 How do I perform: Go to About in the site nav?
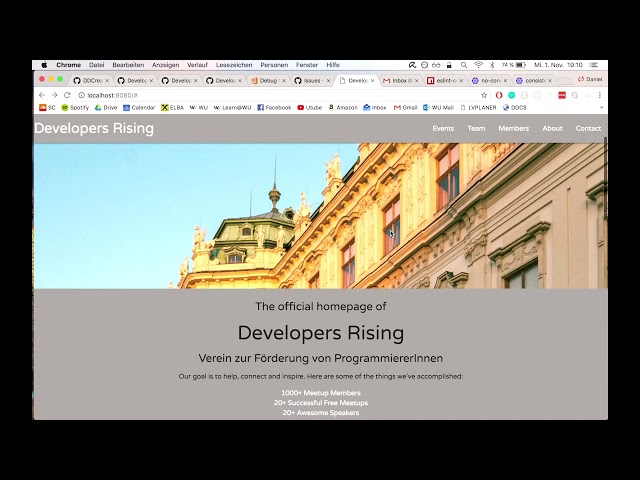tap(552, 128)
